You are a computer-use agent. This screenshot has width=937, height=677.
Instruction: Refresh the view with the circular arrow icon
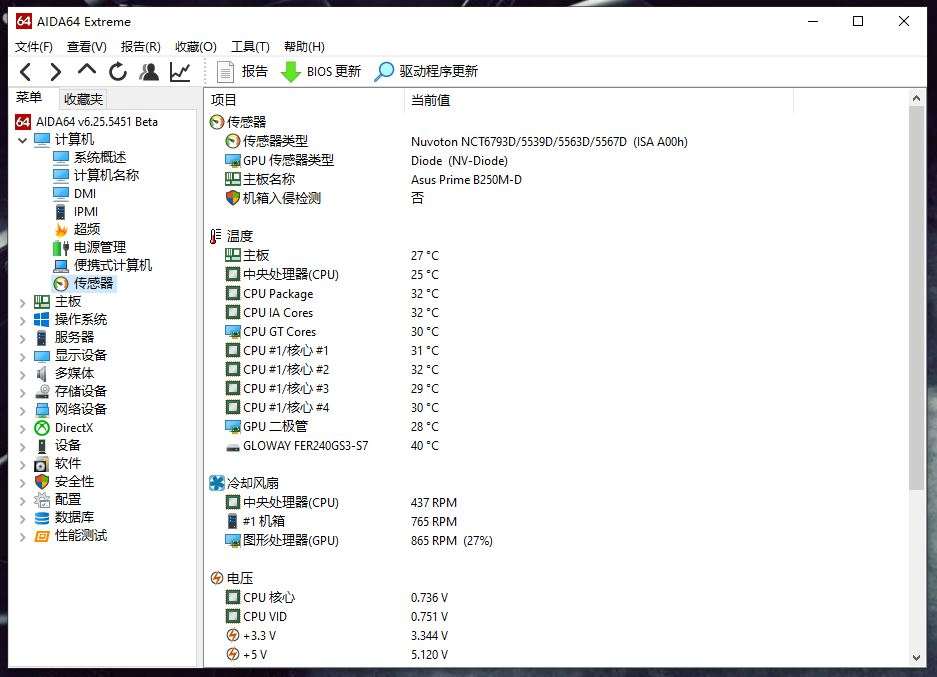pos(118,72)
